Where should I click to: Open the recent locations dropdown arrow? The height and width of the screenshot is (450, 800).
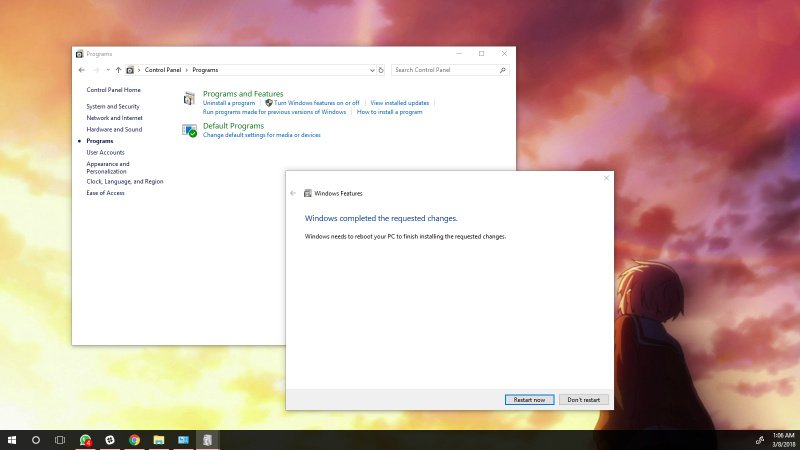coord(107,70)
